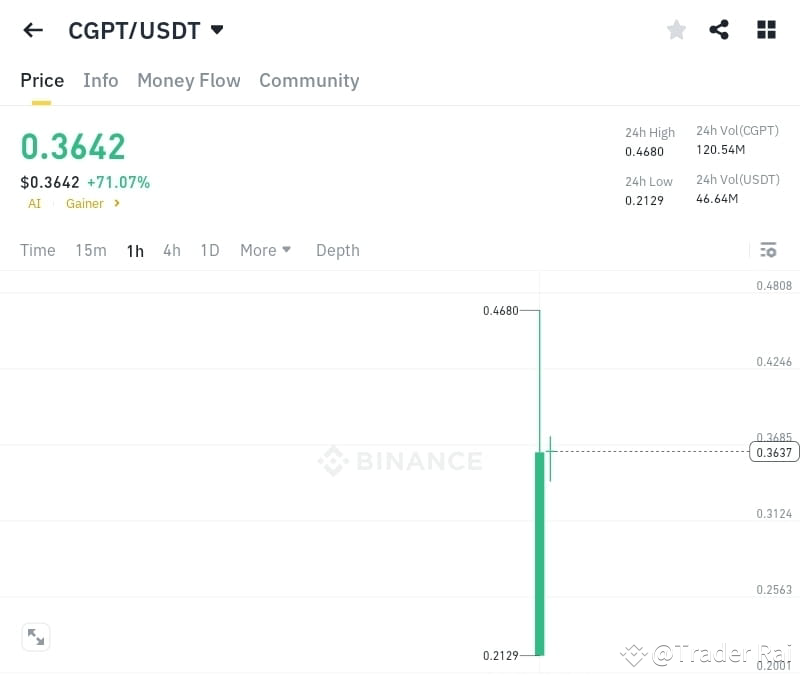Switch to the Money Flow tab
This screenshot has height=676, width=800.
(188, 80)
